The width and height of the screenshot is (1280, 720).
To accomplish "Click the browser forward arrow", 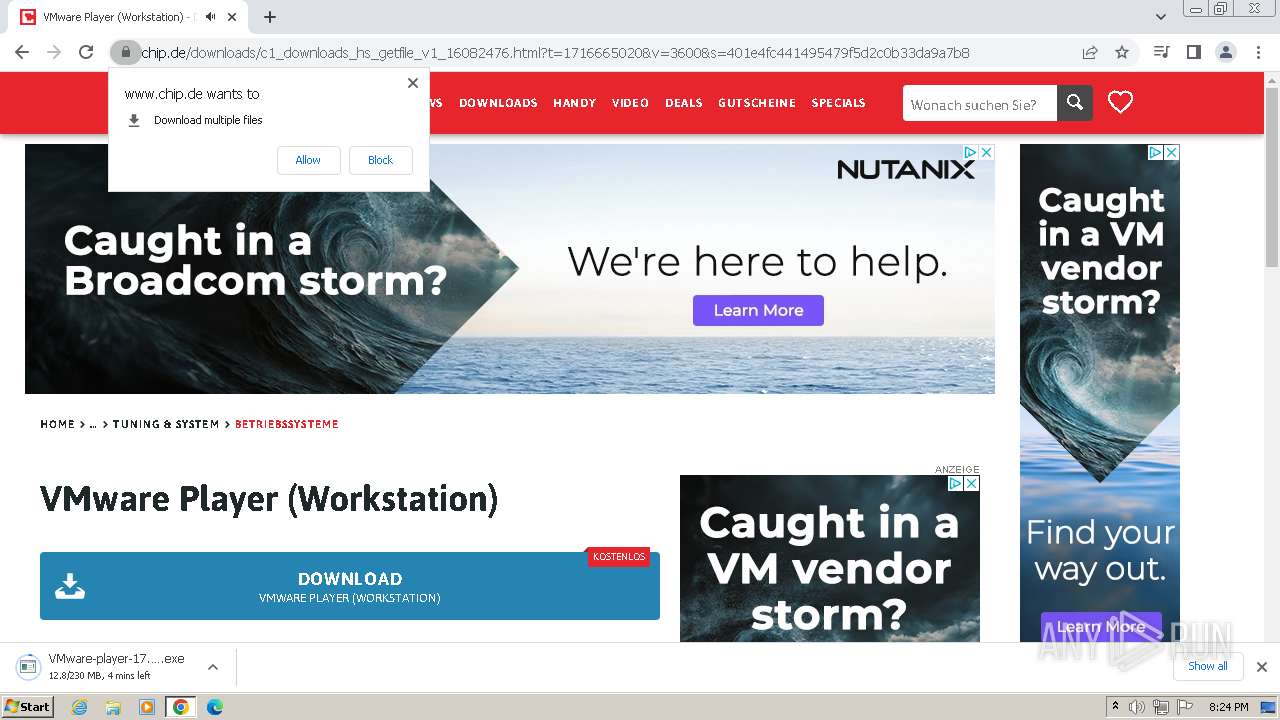I will pyautogui.click(x=54, y=52).
